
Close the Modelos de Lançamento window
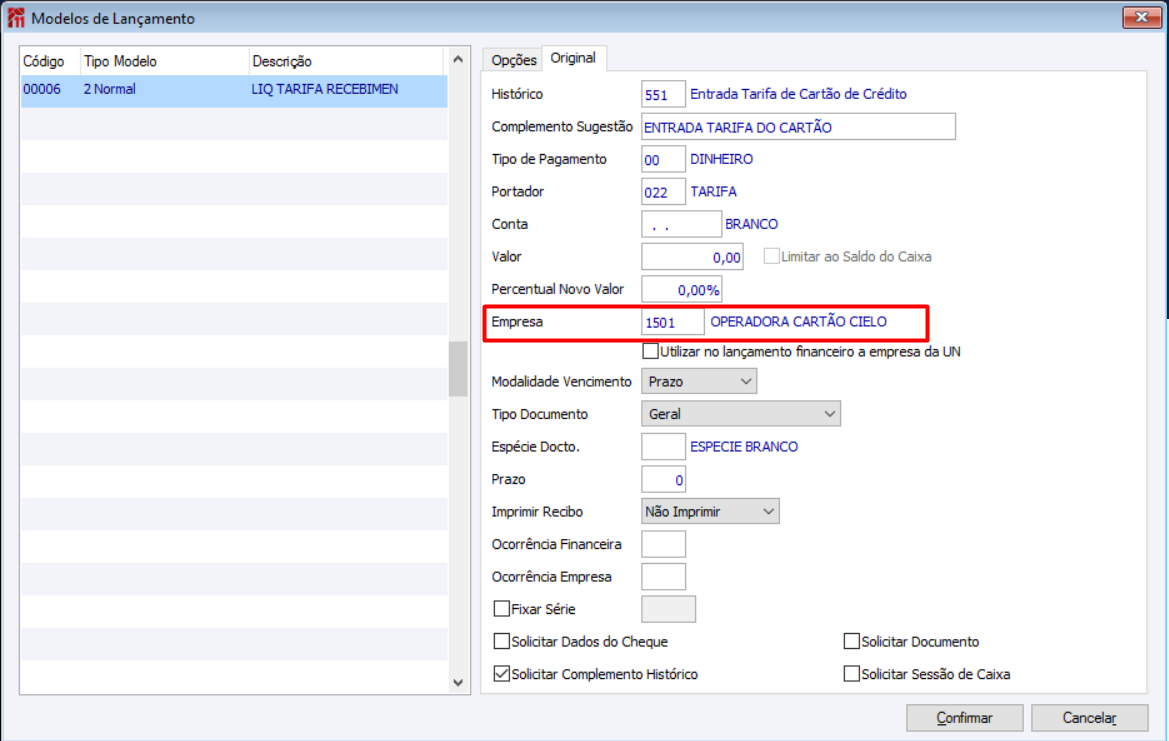click(1141, 17)
